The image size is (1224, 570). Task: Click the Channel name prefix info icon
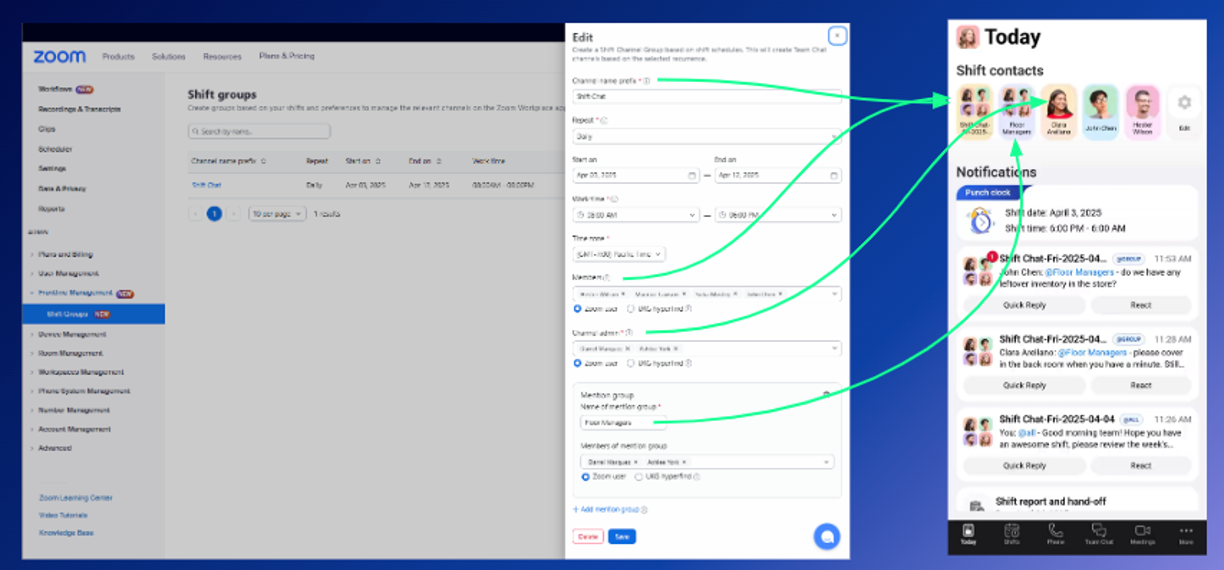(647, 81)
